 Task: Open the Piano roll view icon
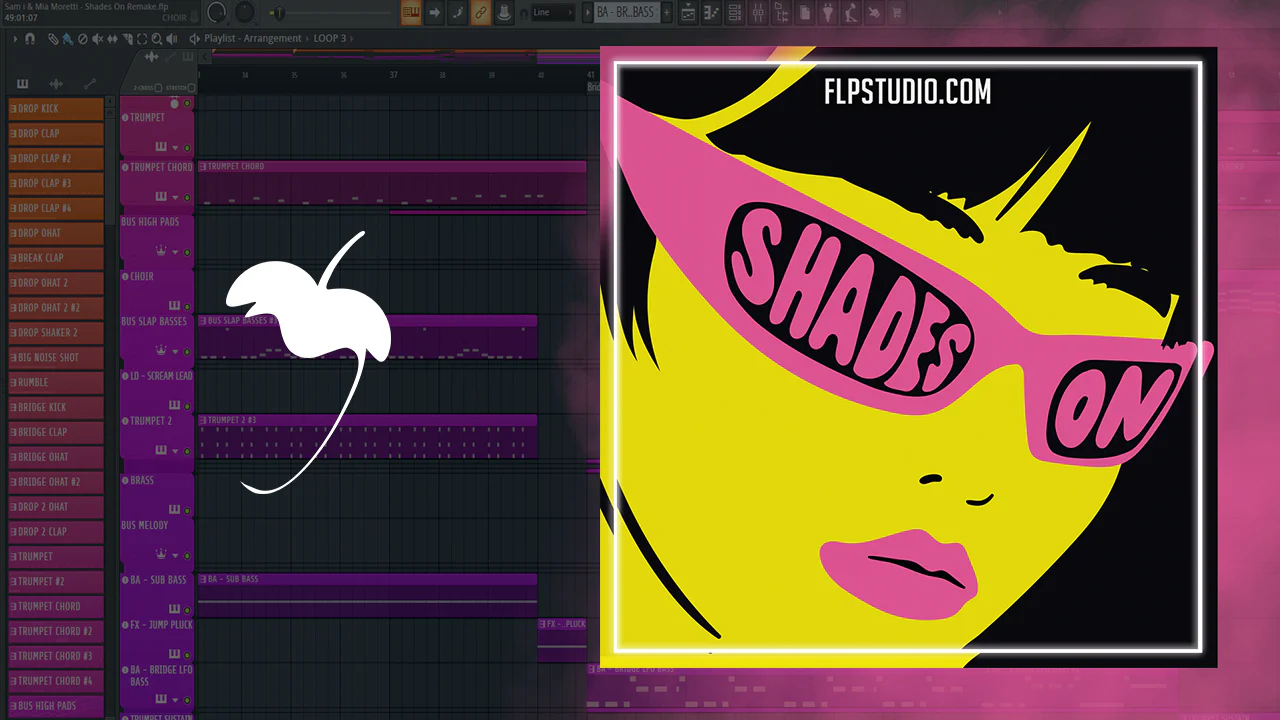[x=711, y=12]
